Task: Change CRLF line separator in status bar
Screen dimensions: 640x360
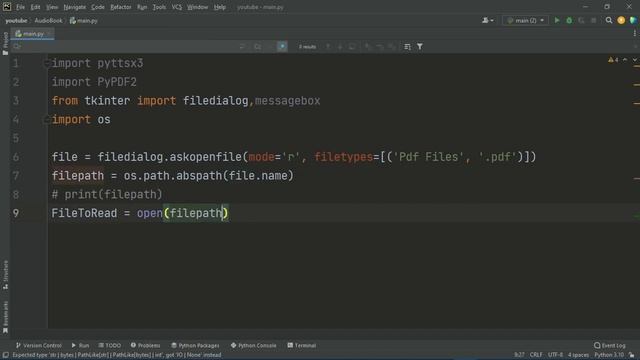Action: tap(536, 355)
